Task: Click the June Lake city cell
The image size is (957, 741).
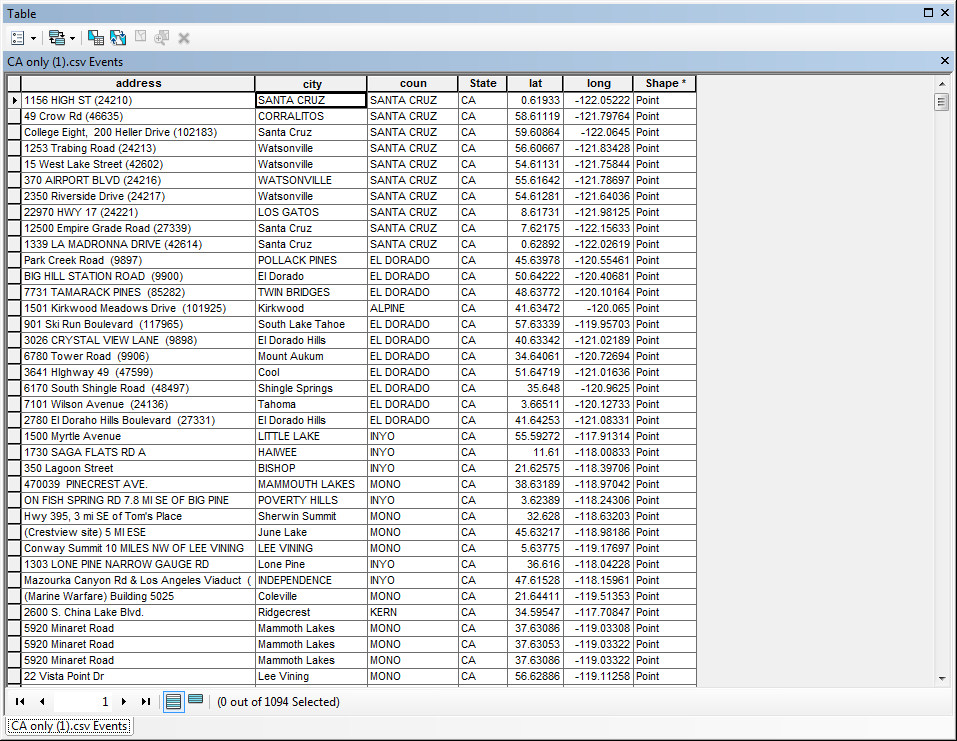Action: 311,532
